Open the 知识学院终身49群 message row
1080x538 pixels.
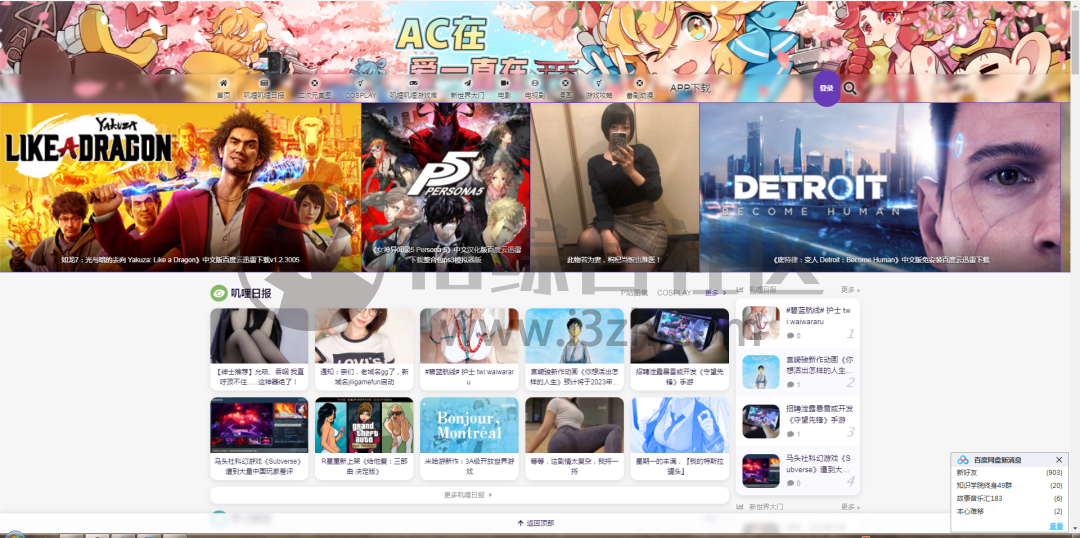pos(1010,486)
